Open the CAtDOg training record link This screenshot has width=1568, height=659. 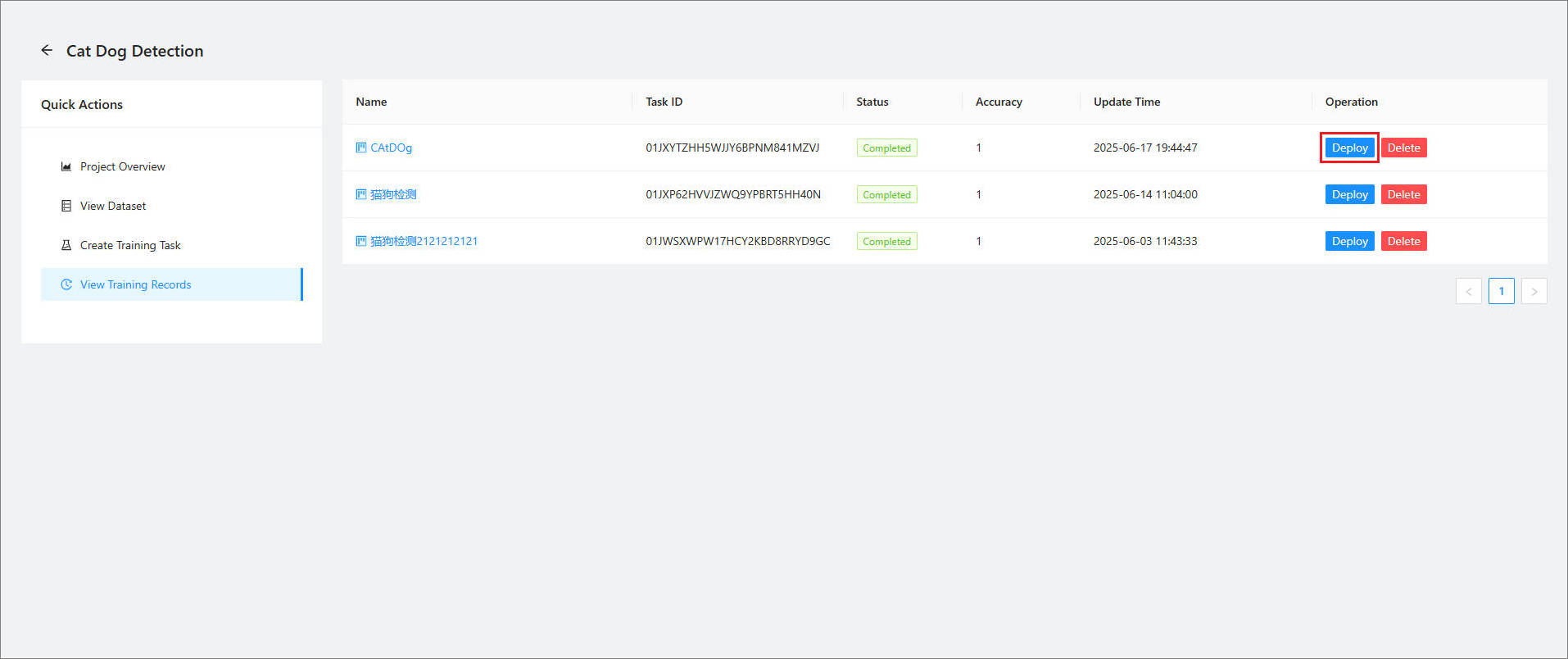391,148
